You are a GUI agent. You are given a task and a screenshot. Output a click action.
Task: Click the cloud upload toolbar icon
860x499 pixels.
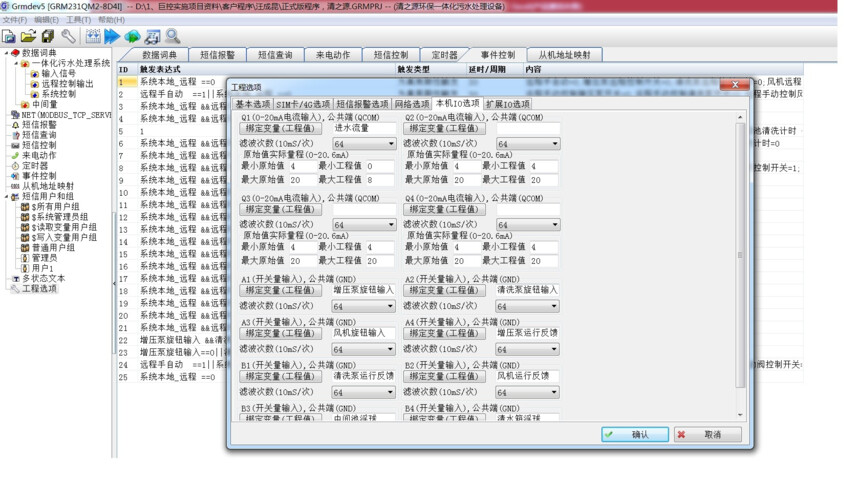tap(132, 37)
